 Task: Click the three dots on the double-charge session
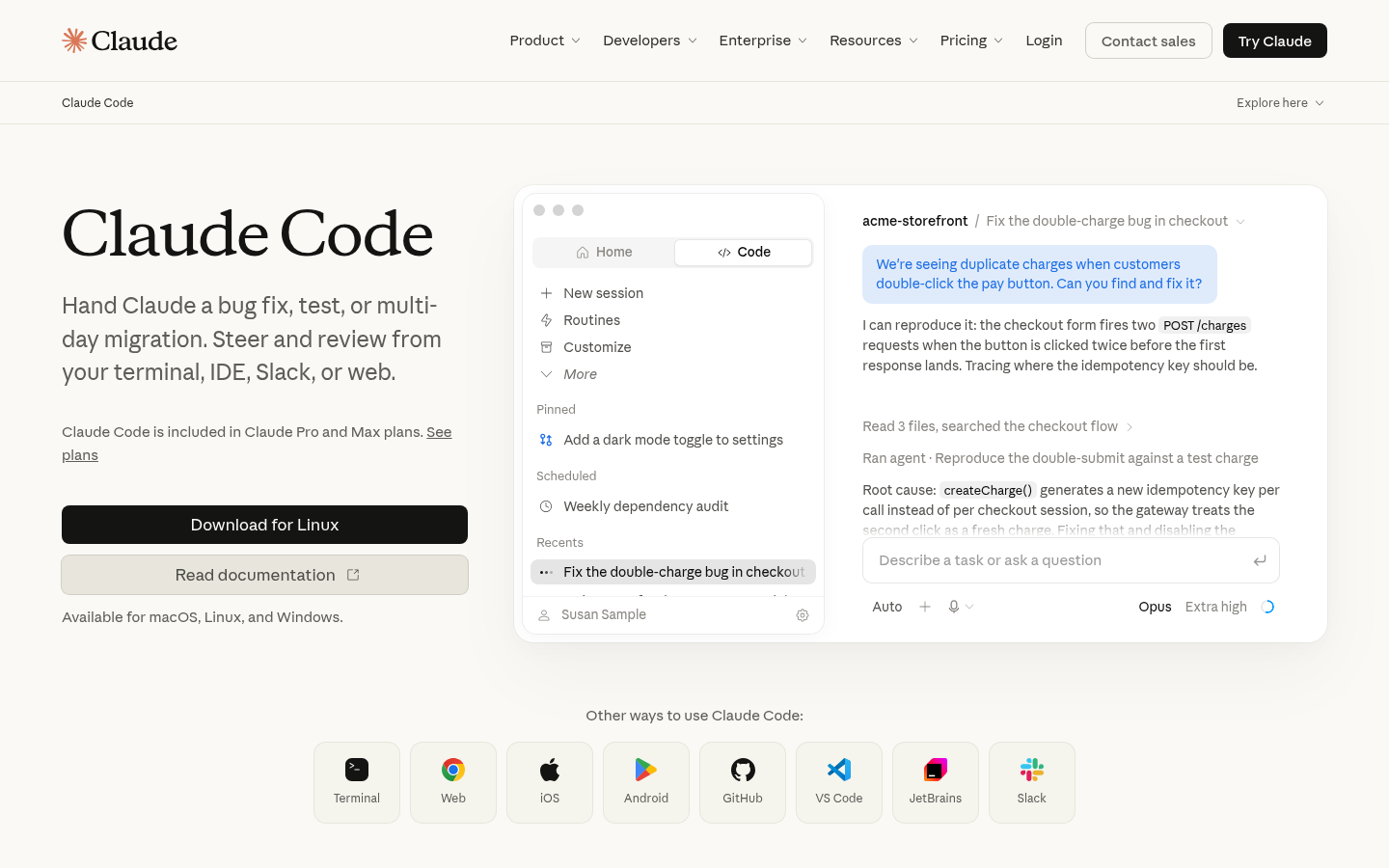pos(546,572)
